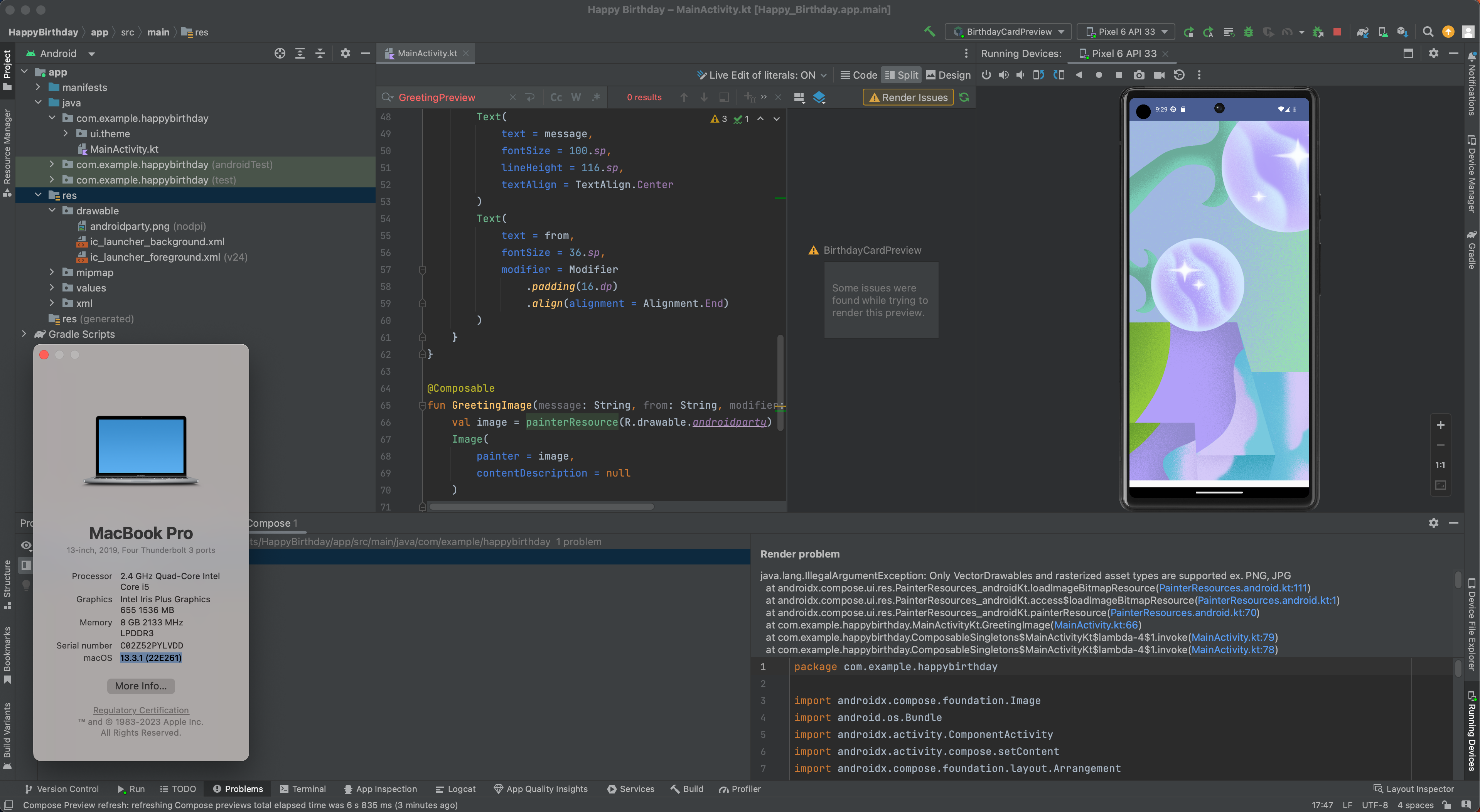
Task: Click Sync Project with Gradle Files elephant icon
Action: pyautogui.click(x=1362, y=32)
